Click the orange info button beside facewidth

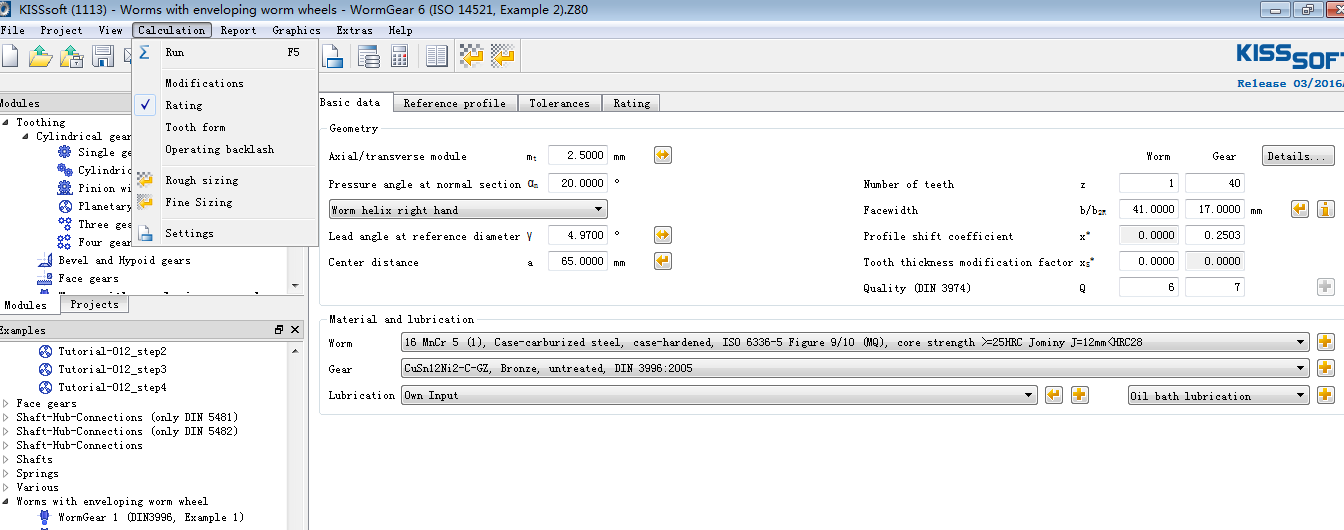1326,209
